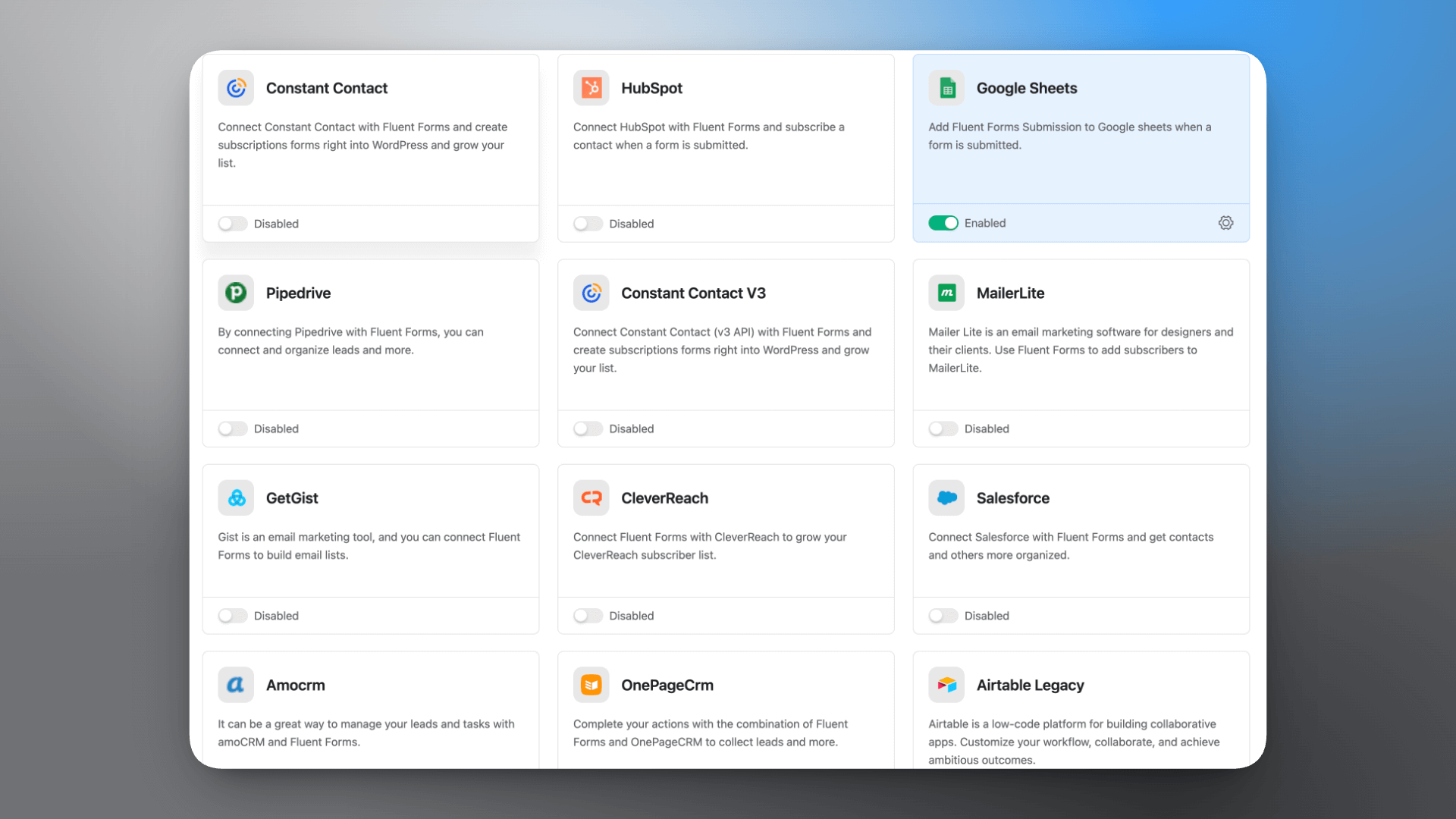Enable the Salesforce integration toggle
The height and width of the screenshot is (819, 1456).
click(943, 616)
